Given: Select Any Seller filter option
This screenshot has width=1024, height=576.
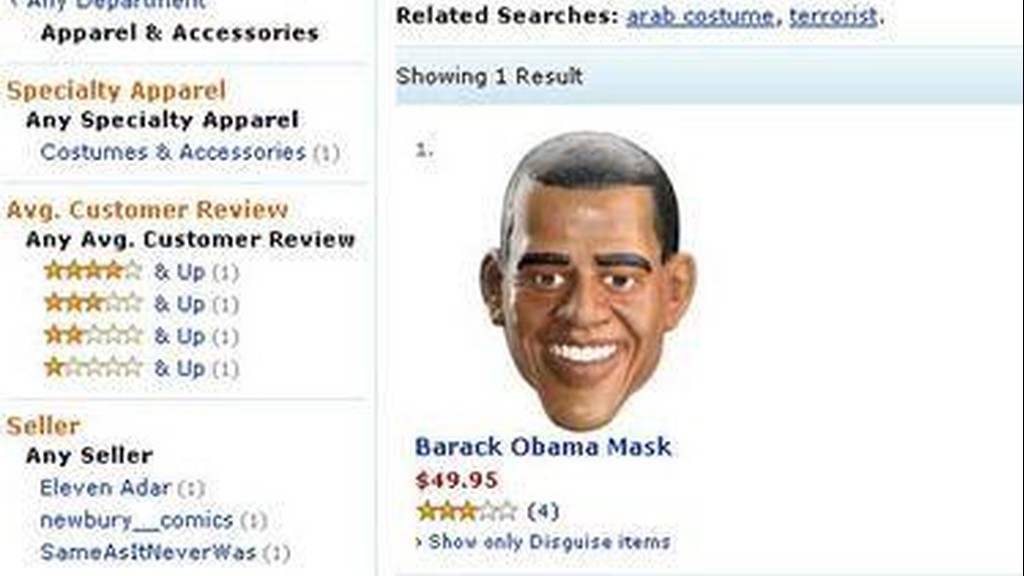Looking at the screenshot, I should point(89,455).
